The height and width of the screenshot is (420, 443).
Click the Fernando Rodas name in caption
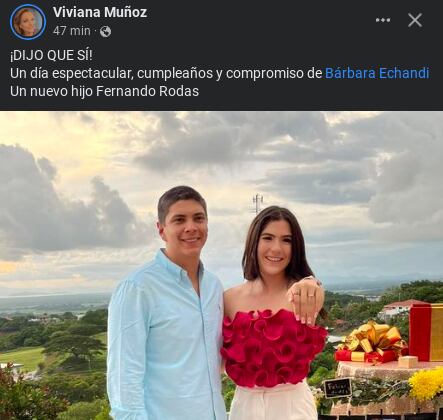(147, 91)
